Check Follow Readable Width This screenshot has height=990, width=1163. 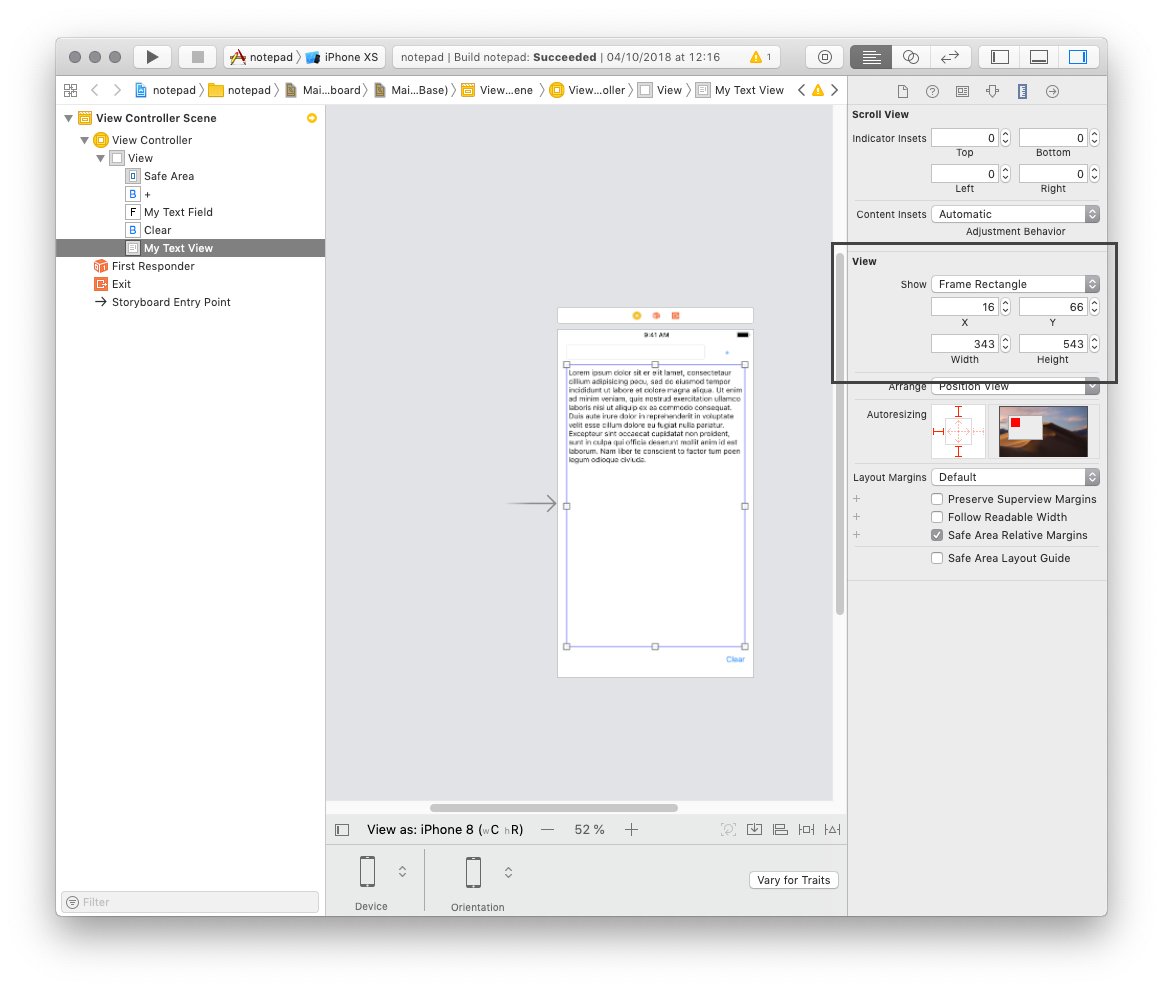tap(937, 517)
